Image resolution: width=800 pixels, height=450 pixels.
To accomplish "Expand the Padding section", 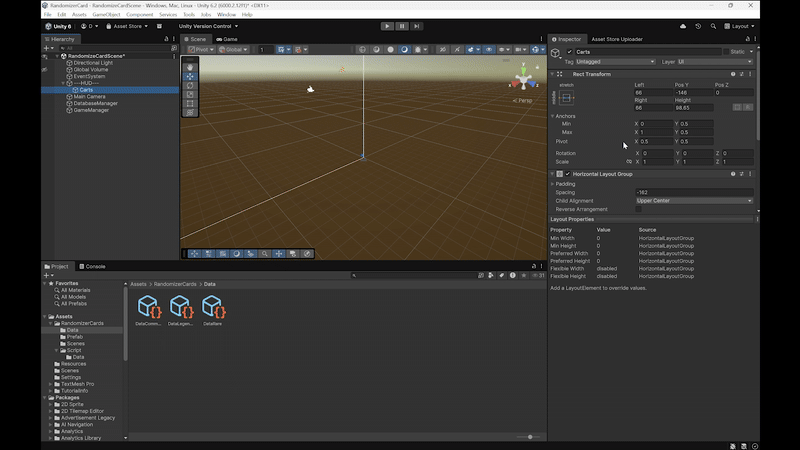I will [x=552, y=184].
